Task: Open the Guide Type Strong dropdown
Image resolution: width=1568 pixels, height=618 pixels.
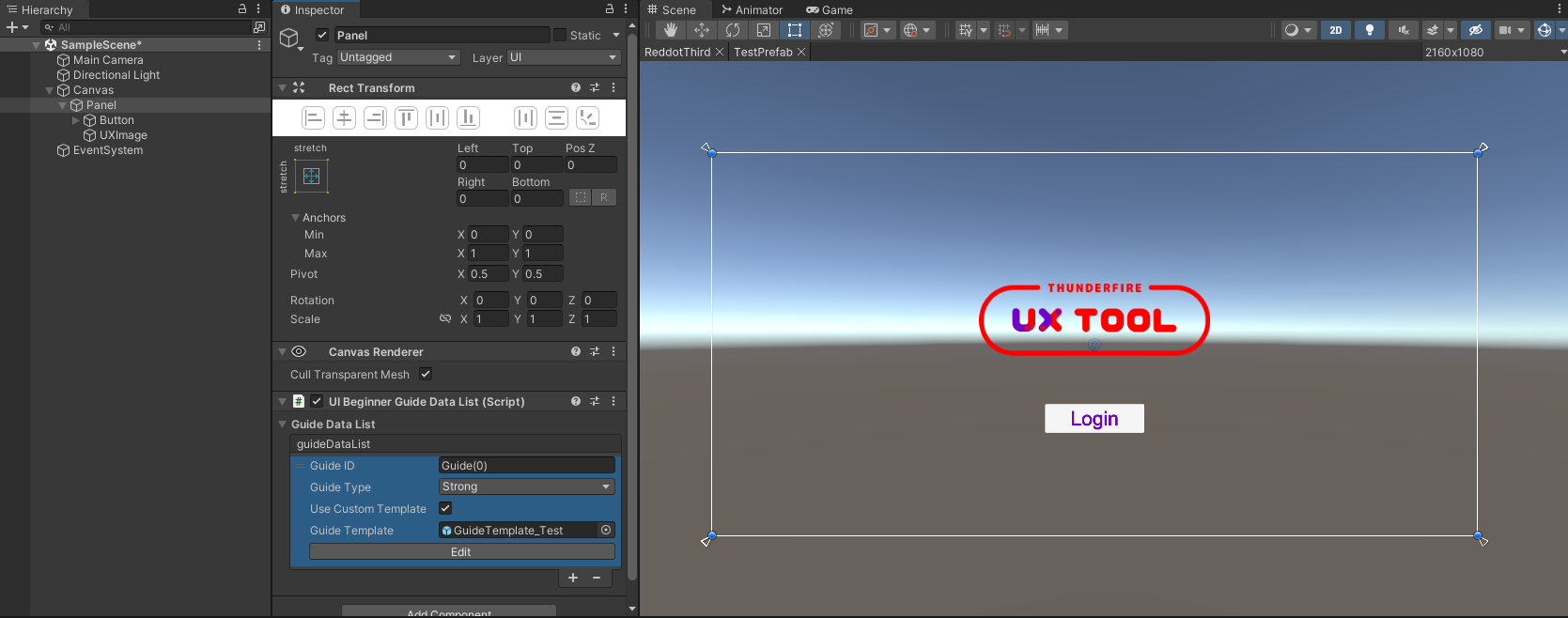Action: tap(527, 487)
